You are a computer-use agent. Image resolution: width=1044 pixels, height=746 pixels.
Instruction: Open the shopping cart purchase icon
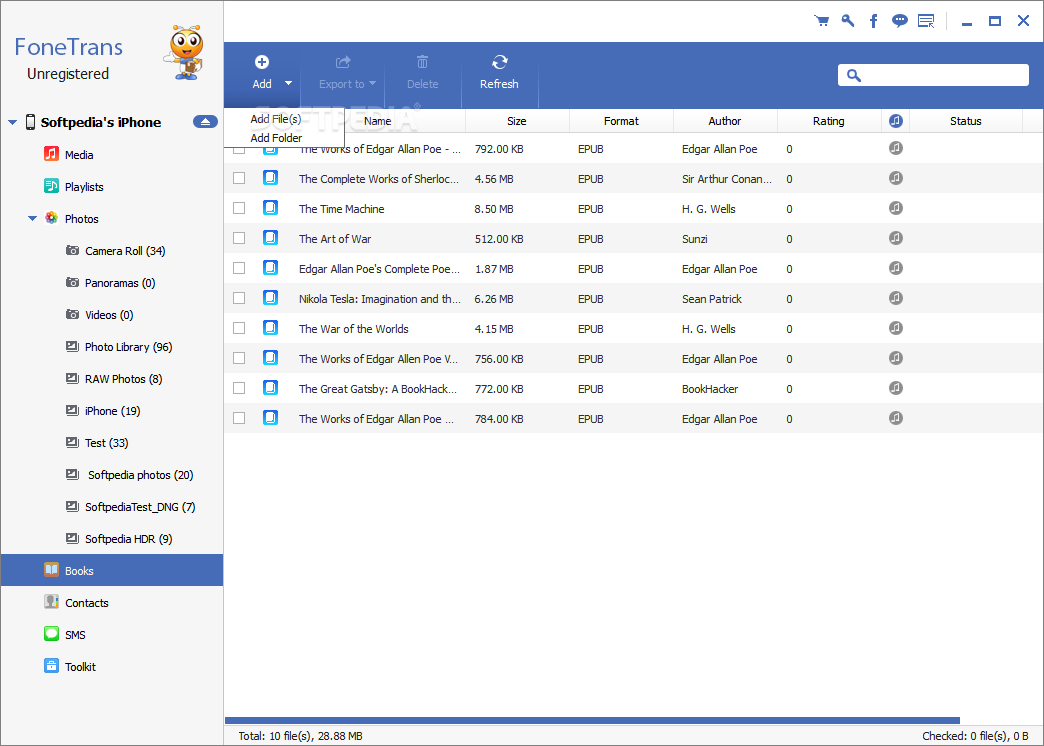(822, 21)
